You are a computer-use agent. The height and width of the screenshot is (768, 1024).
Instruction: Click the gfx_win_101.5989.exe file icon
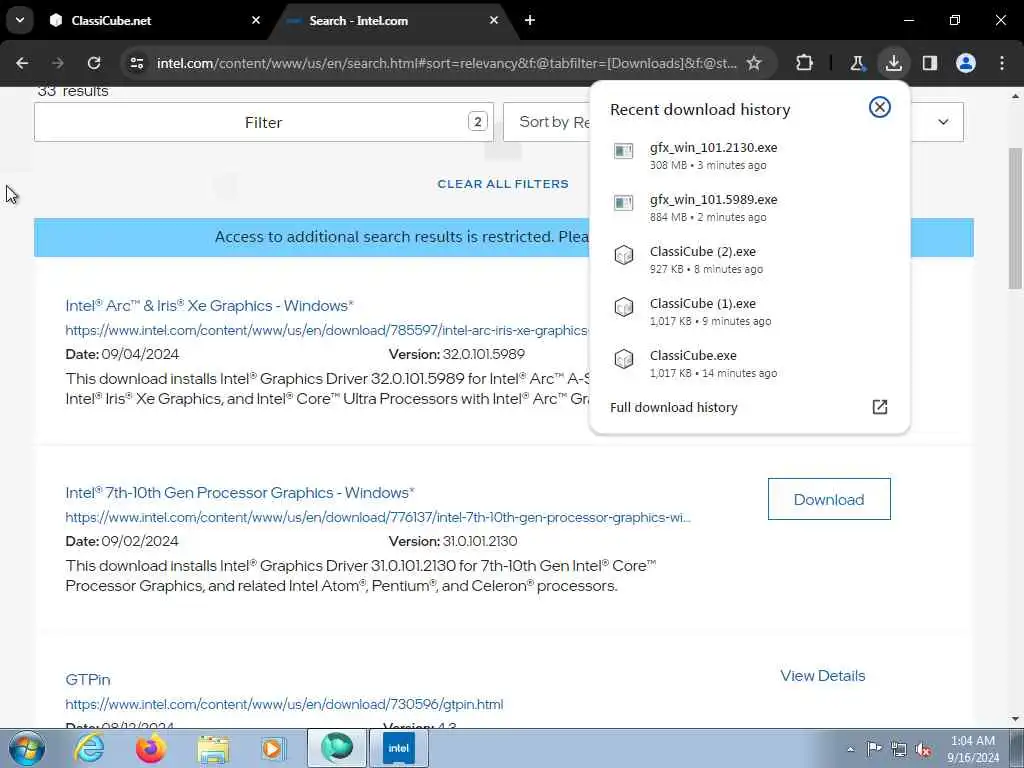pos(624,203)
